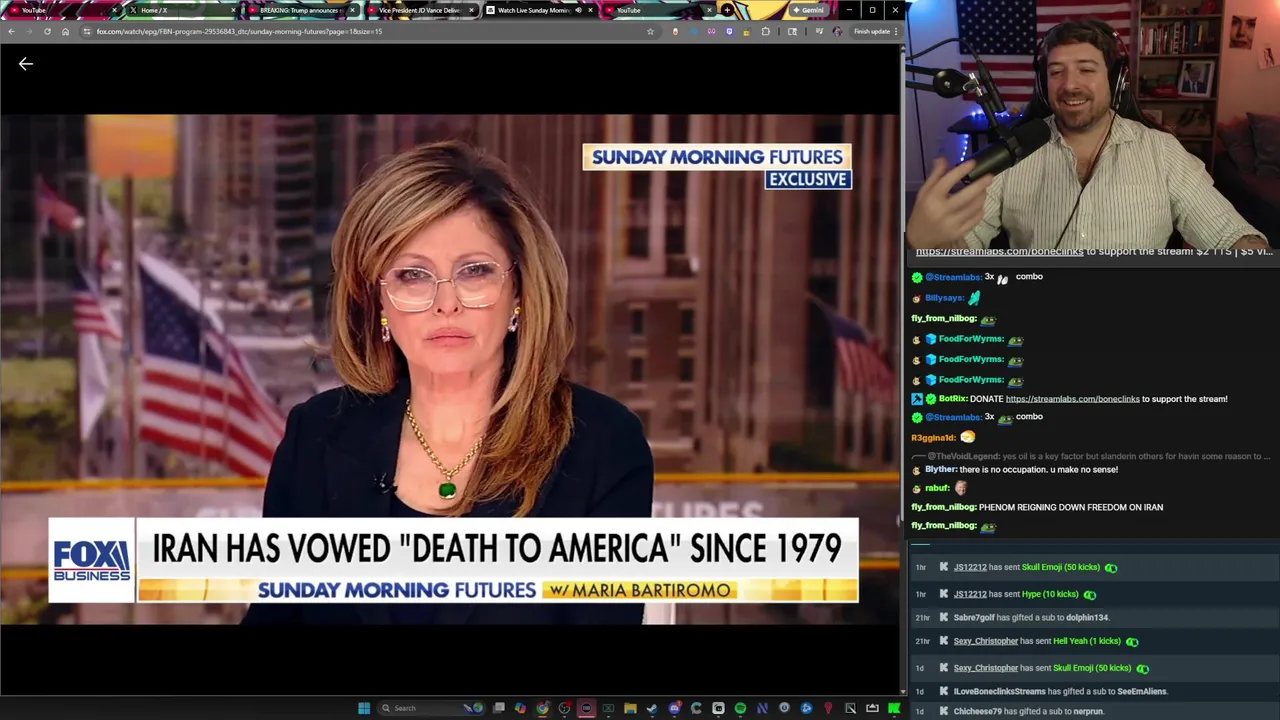This screenshot has width=1280, height=720.
Task: Click the BotRix chat username
Action: (952, 399)
